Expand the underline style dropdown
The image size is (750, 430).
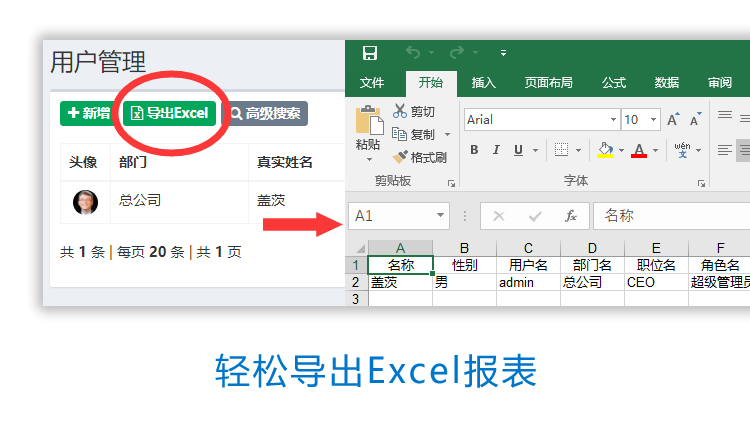535,150
